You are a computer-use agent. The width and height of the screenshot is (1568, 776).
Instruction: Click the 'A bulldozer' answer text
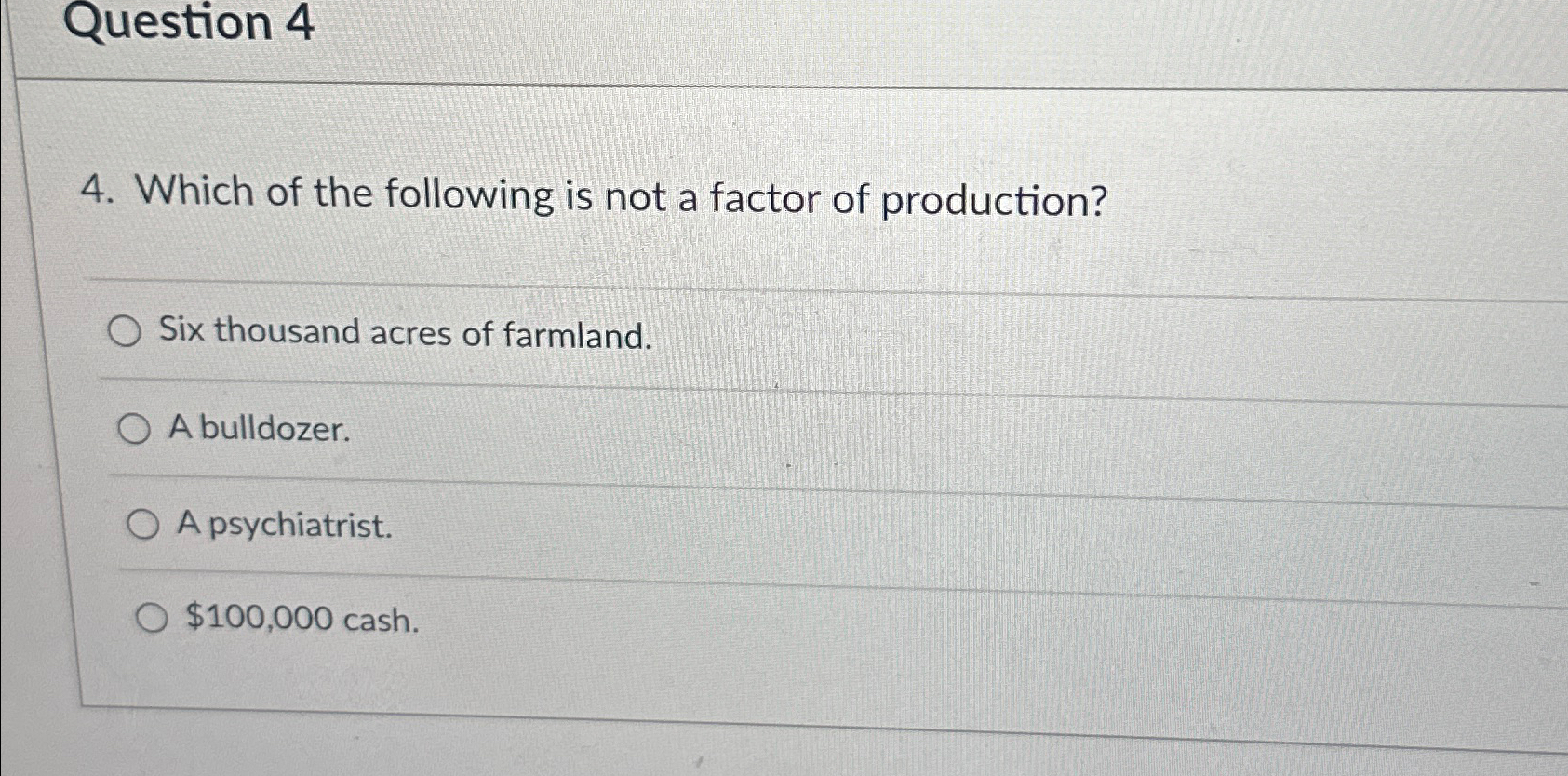coord(261,431)
